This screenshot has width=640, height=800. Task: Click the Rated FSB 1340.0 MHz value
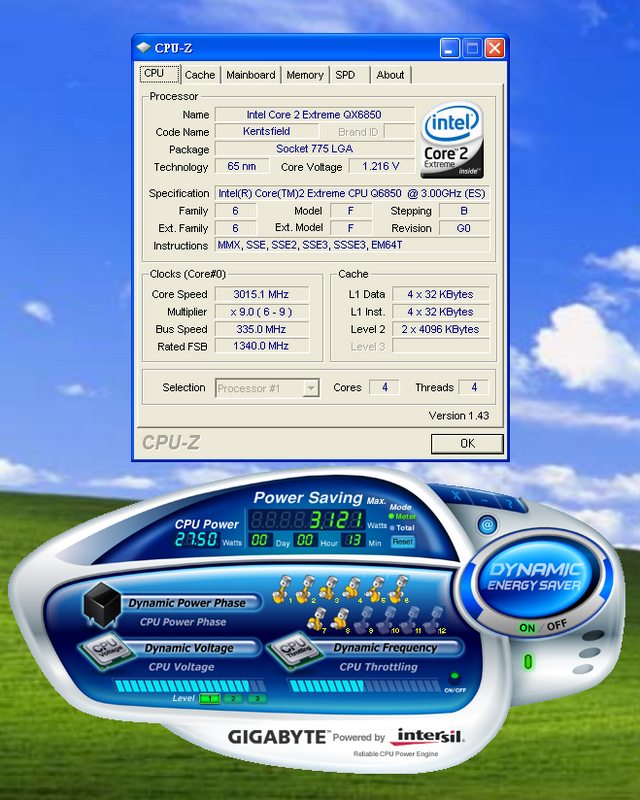click(261, 346)
